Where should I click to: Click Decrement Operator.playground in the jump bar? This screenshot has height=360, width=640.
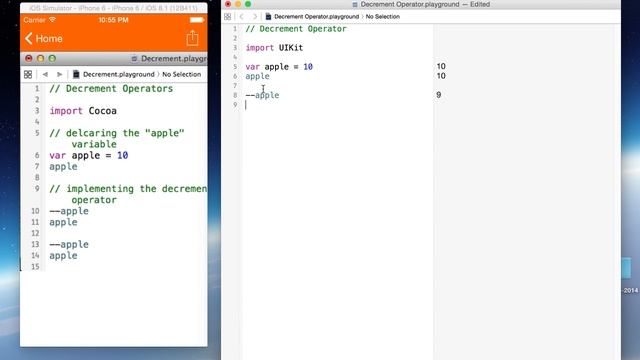click(316, 17)
